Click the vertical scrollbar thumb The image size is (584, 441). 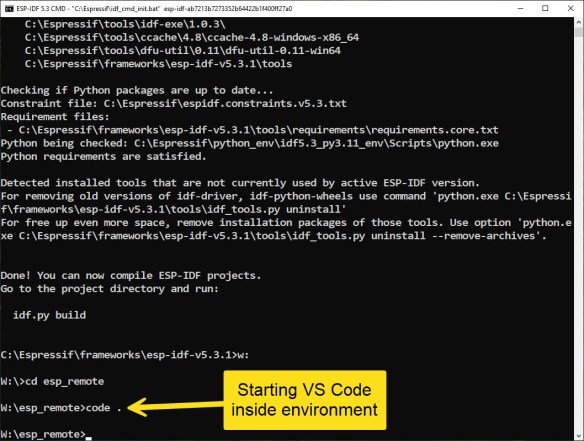pos(578,32)
